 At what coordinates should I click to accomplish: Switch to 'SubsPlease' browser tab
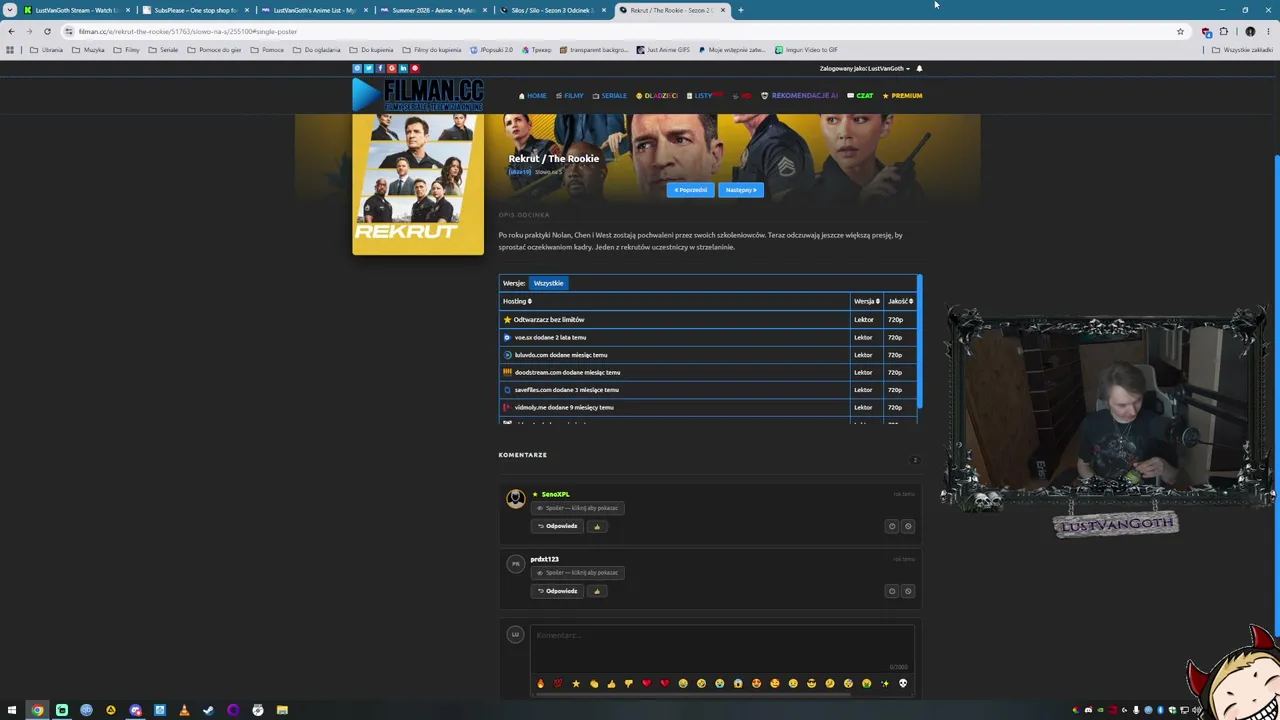[195, 10]
